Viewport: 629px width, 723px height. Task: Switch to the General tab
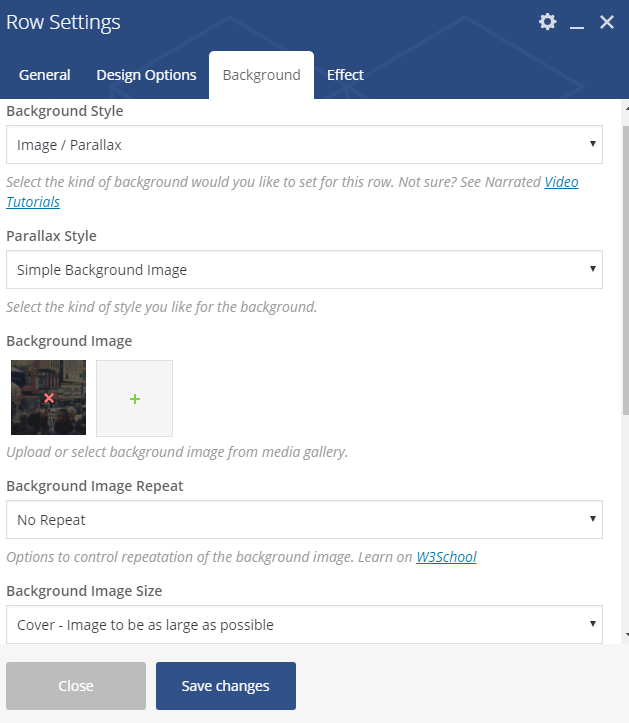(x=45, y=75)
